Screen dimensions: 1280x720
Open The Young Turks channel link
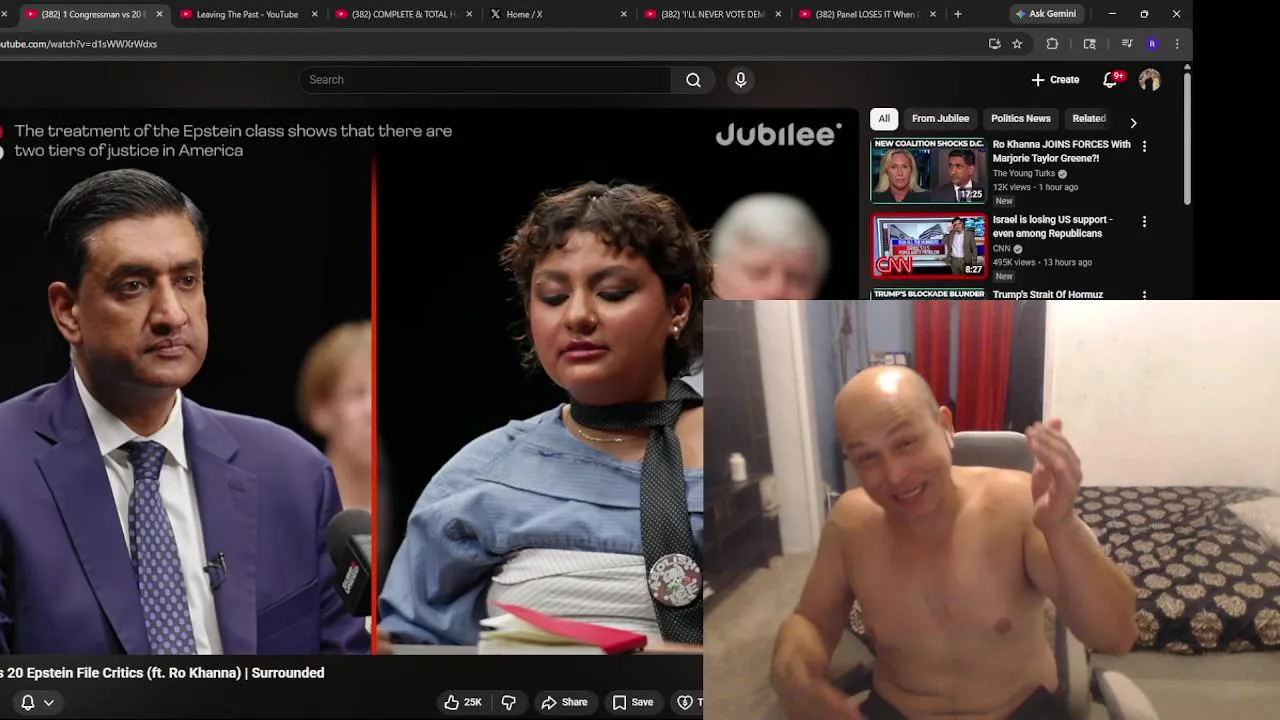[x=1024, y=173]
